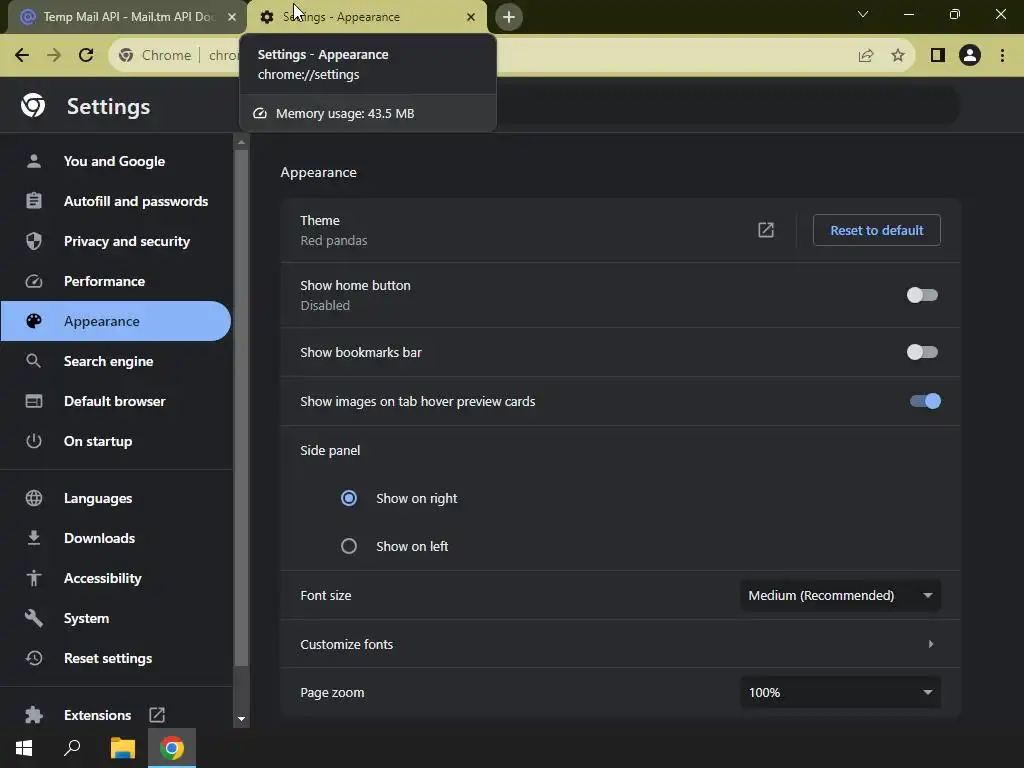
Task: Click the Appearance palette icon
Action: [x=34, y=321]
